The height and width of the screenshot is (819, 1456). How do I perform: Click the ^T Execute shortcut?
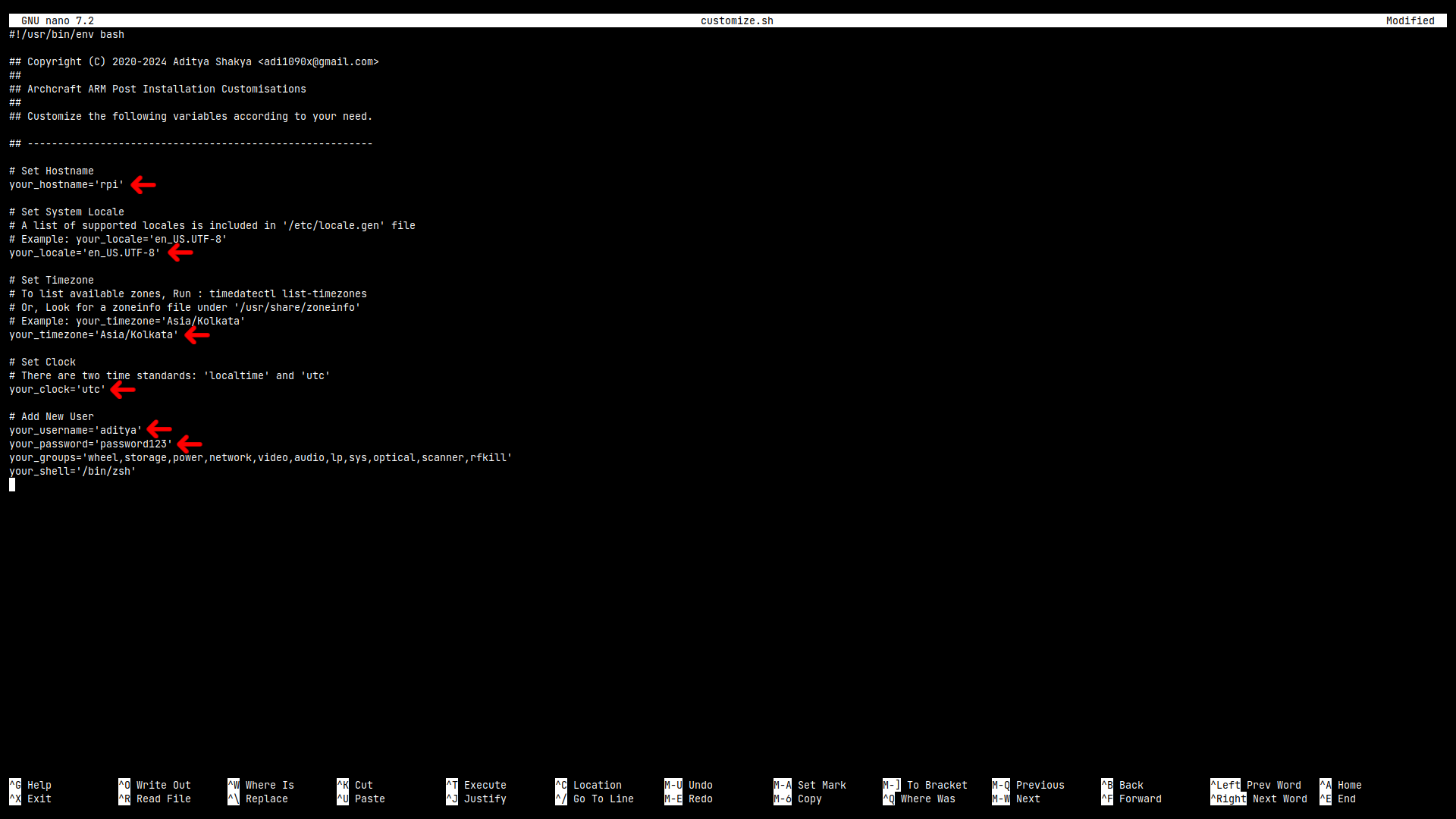pos(476,785)
